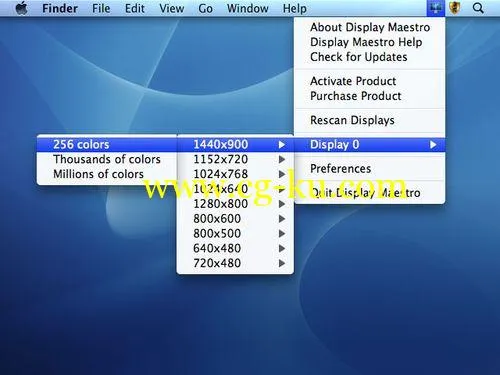500x375 pixels.
Task: Open the View menu
Action: (171, 8)
